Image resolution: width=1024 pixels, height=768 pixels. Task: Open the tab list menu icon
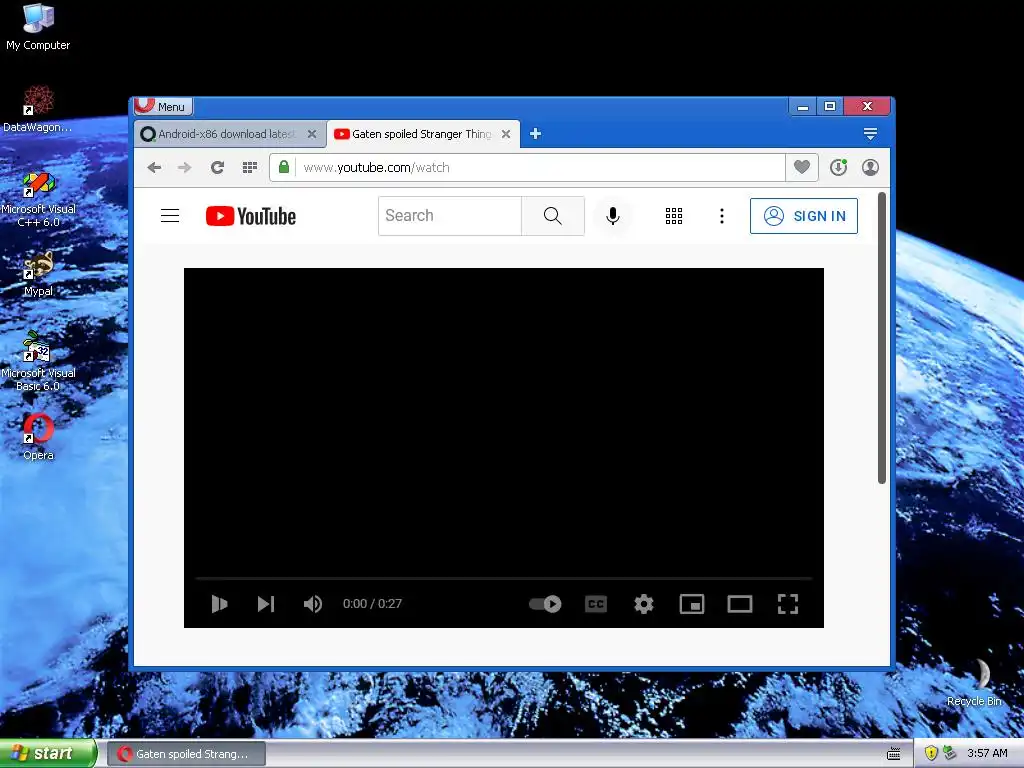click(870, 134)
